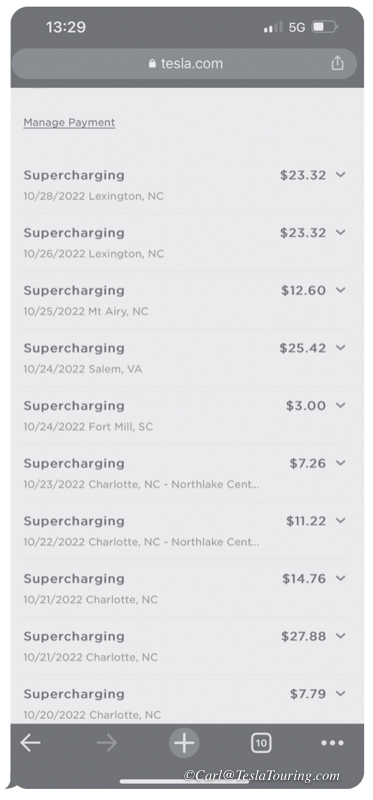Tap the browser forward arrow
Viewport: 373px width, 800px height.
click(x=107, y=743)
